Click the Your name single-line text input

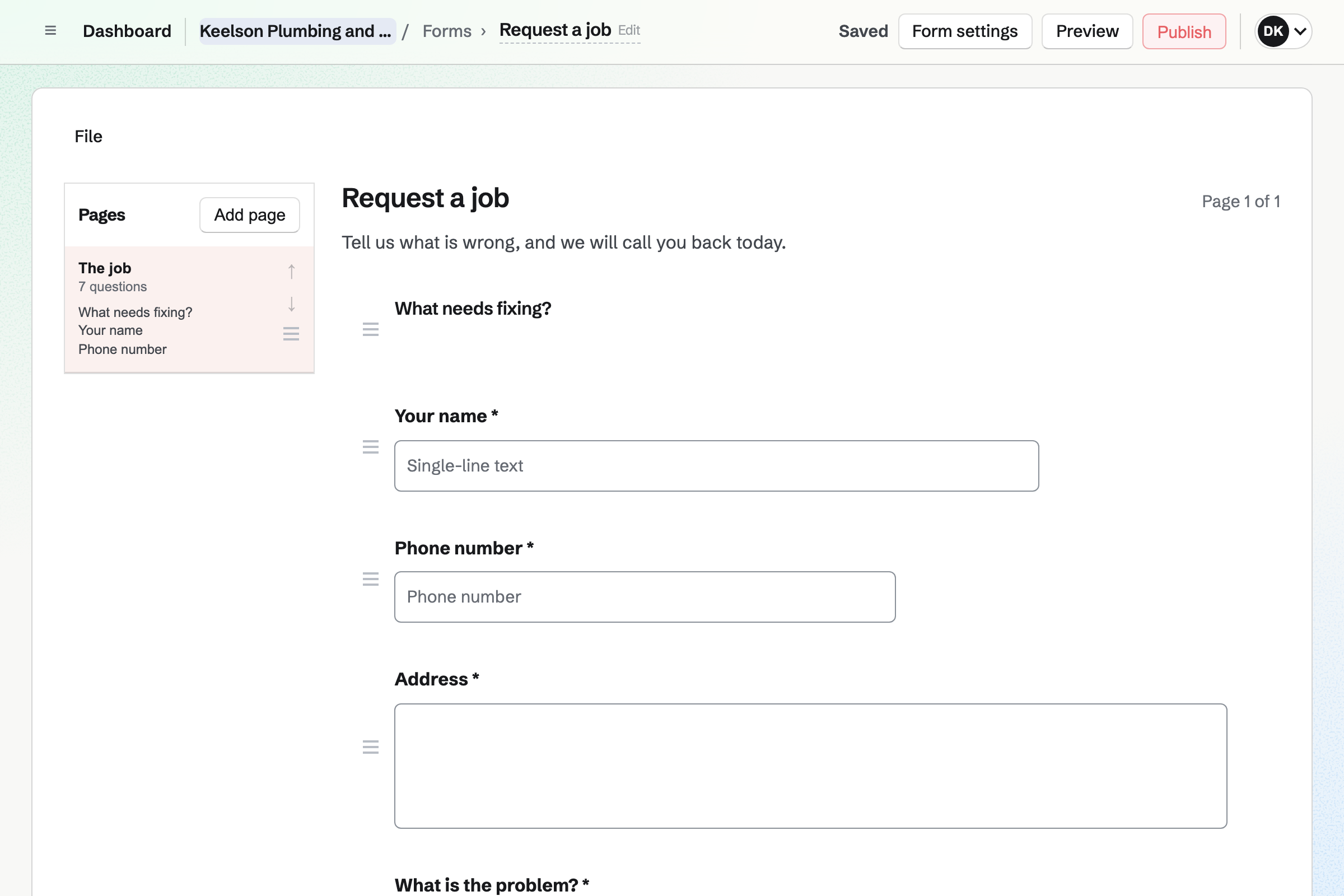[717, 466]
